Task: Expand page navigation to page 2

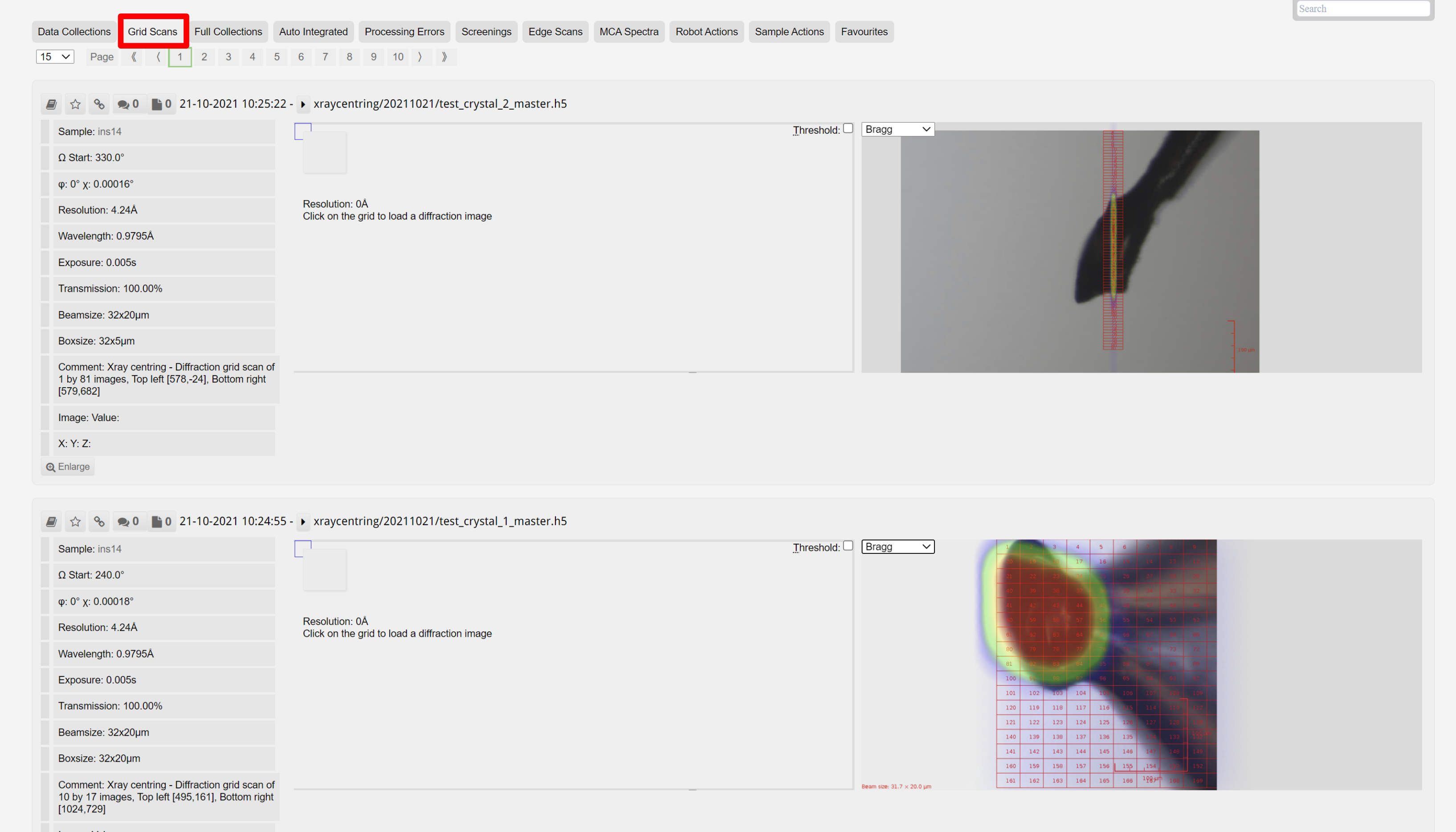Action: coord(204,56)
